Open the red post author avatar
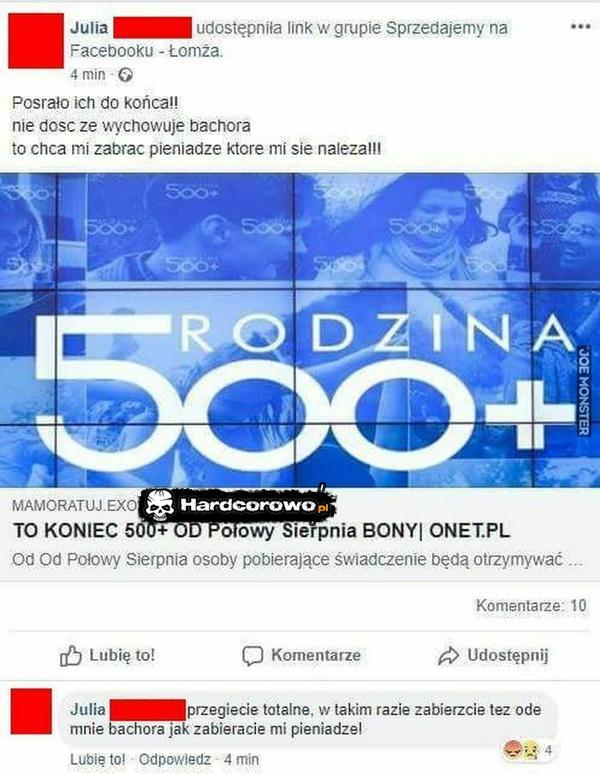The height and width of the screenshot is (774, 600). [x=36, y=41]
